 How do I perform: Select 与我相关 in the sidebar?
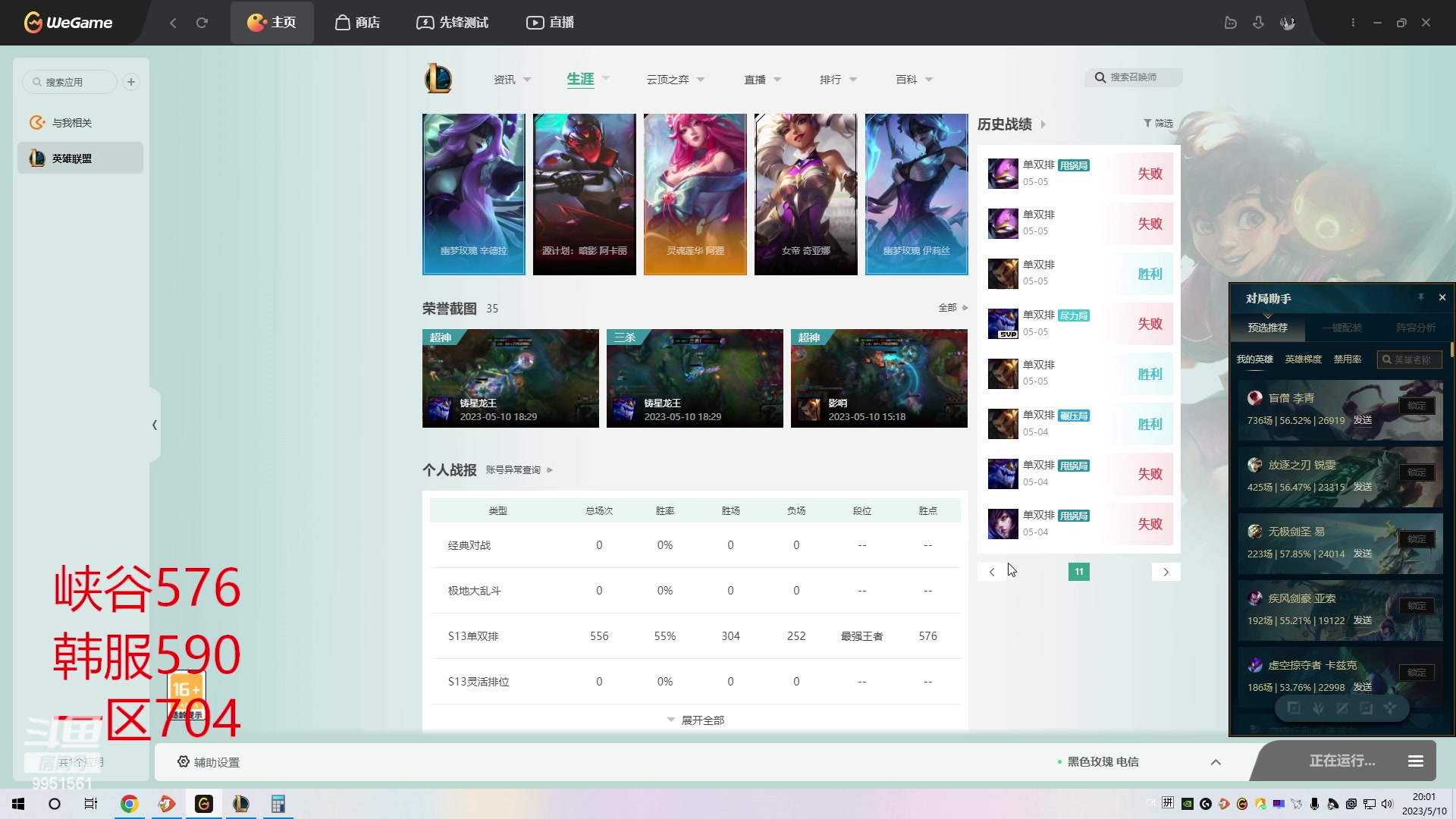coord(80,123)
